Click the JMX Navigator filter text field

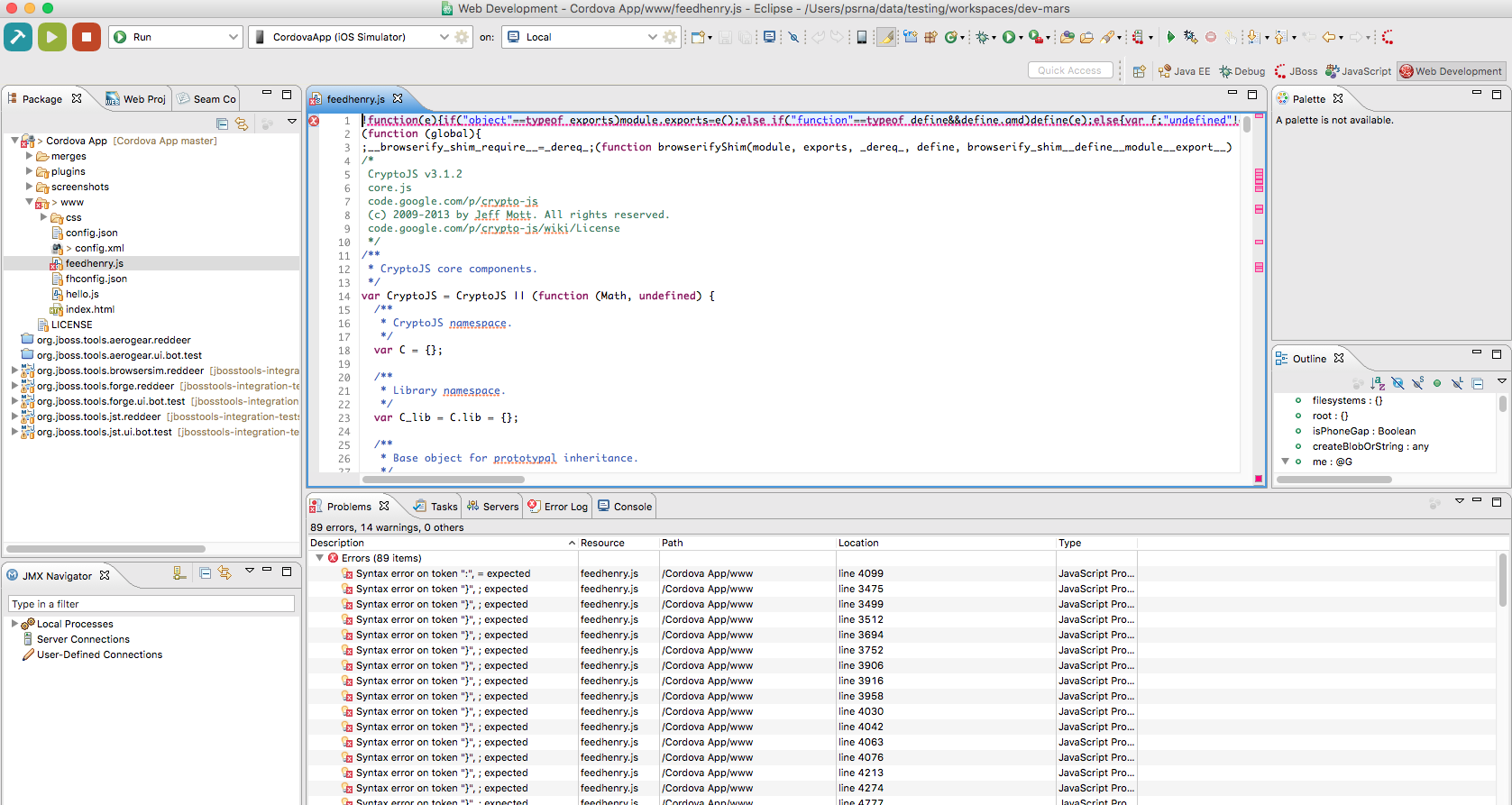[x=151, y=604]
